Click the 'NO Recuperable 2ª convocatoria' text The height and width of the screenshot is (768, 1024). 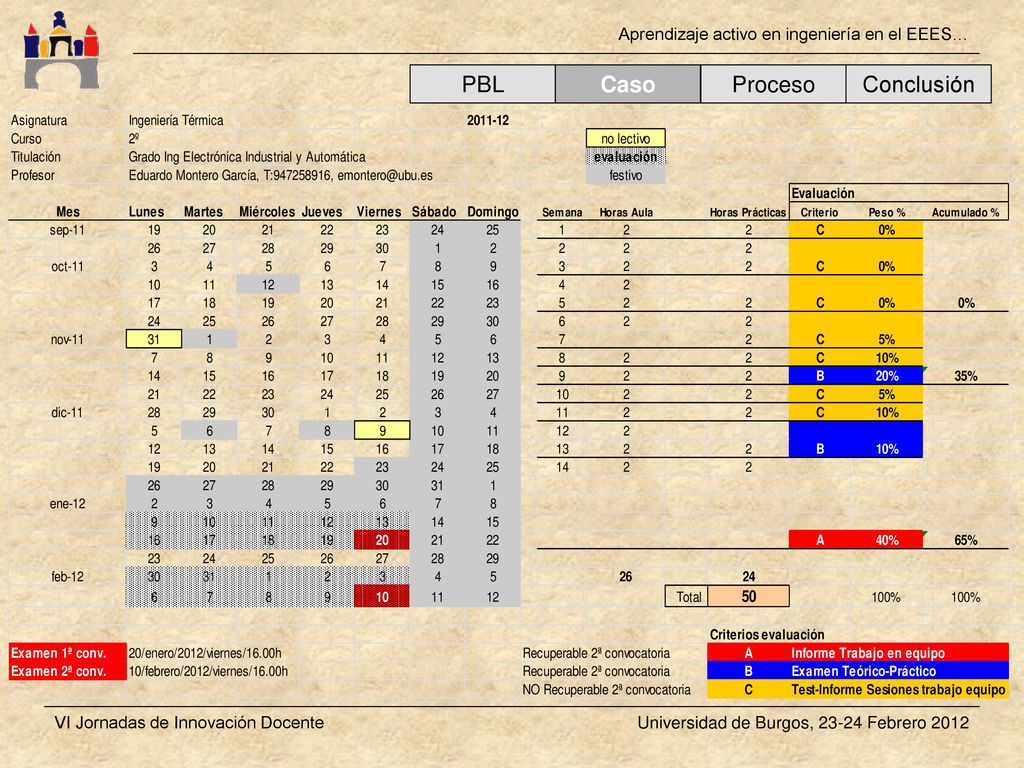(x=606, y=690)
